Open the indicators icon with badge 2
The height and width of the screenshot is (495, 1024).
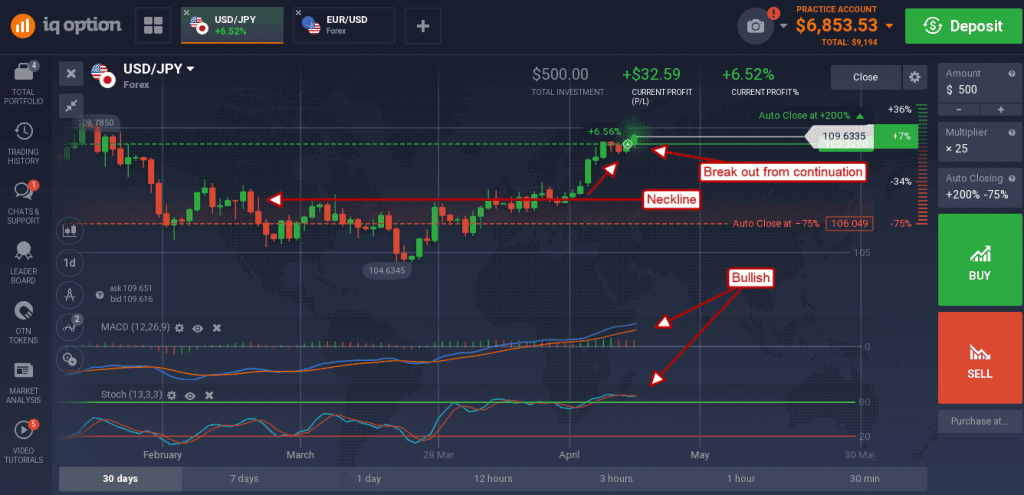[69, 325]
